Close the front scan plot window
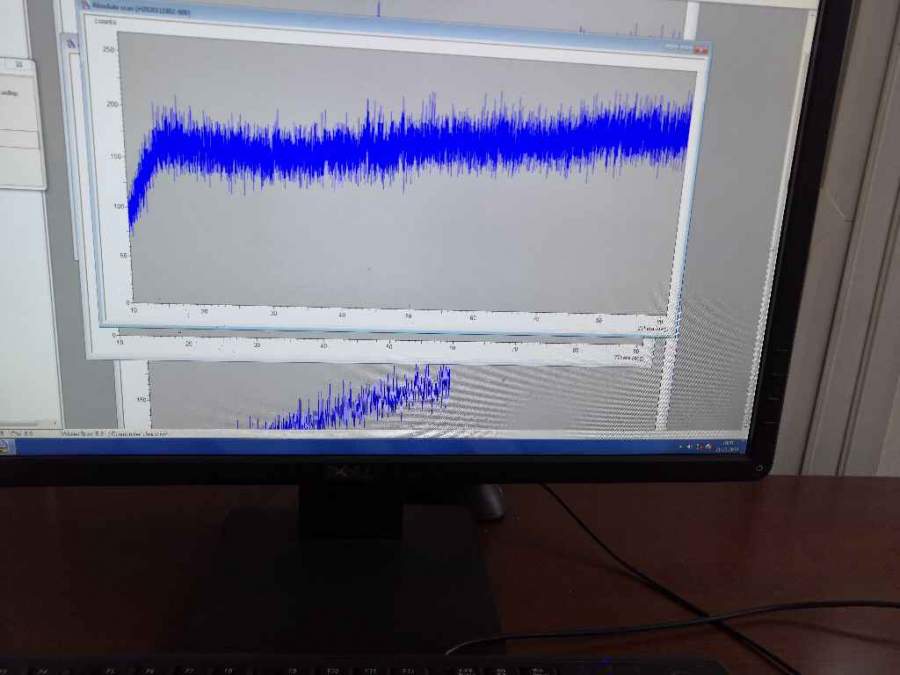900x675 pixels. 701,48
